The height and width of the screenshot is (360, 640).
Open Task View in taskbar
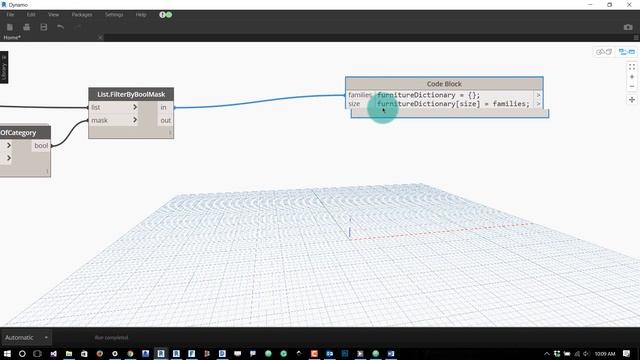[38, 353]
